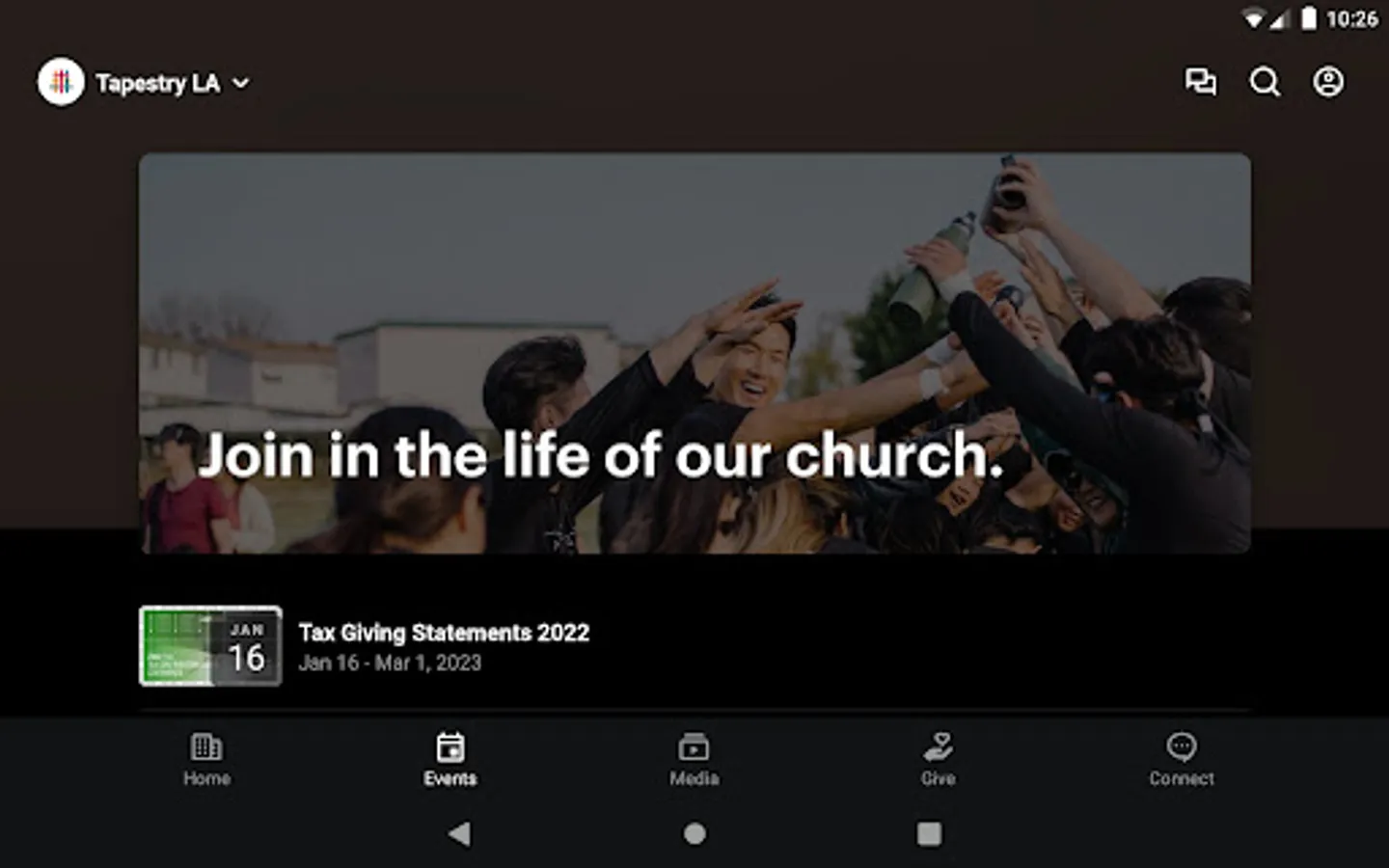
Task: Tap the Android home circle button
Action: pos(694,833)
